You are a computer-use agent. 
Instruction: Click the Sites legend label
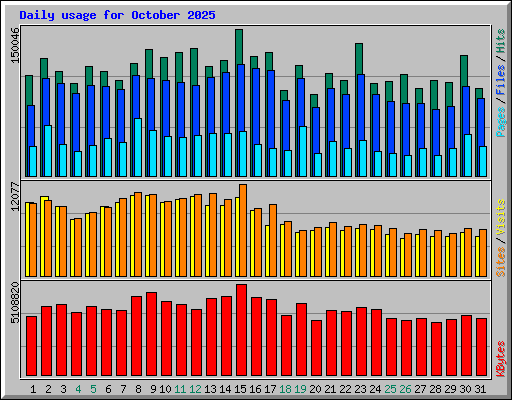coord(501,262)
